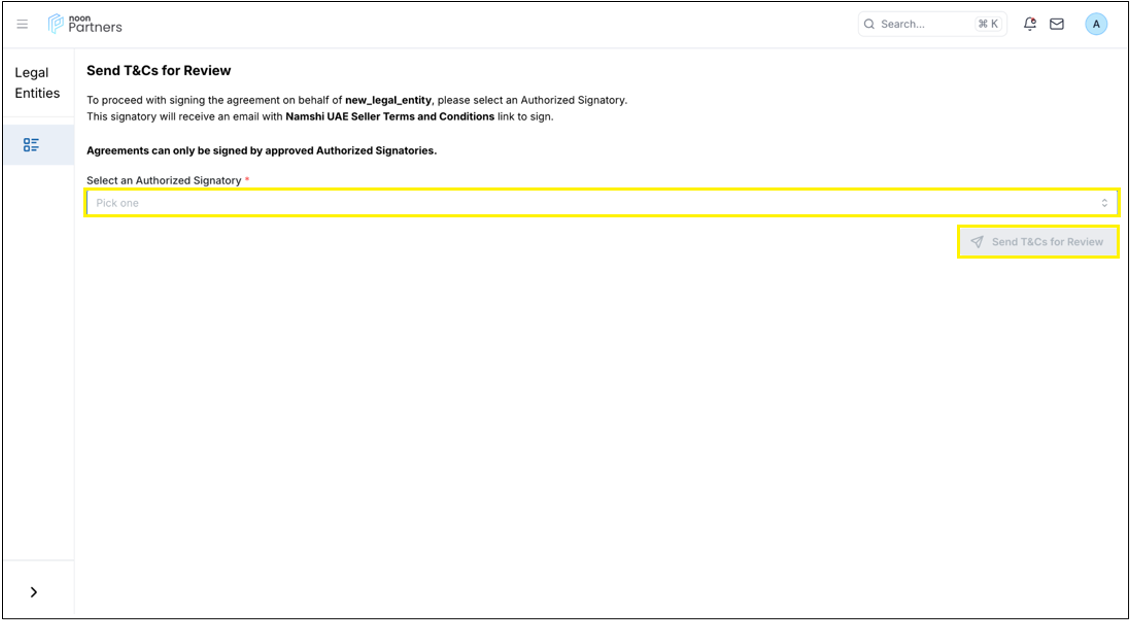1130x623 pixels.
Task: Click the approved Authorized Signatories notice text
Action: (x=262, y=151)
